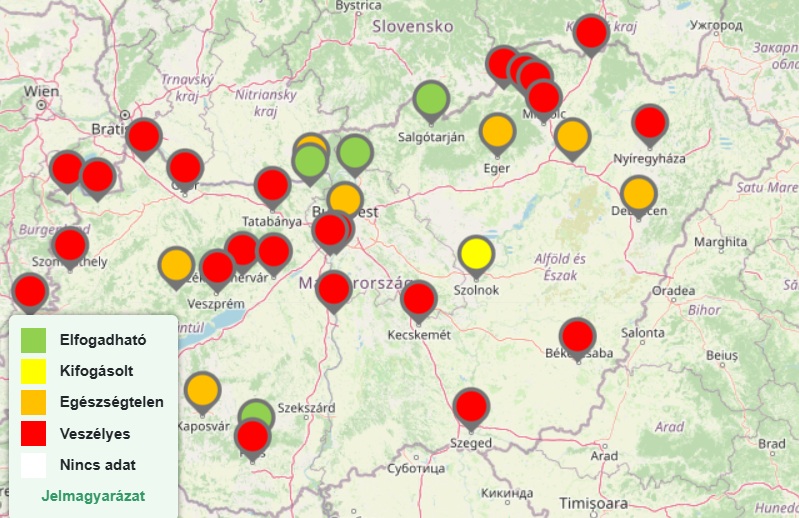Click the Oradea city label
This screenshot has width=799, height=518.
[x=674, y=291]
